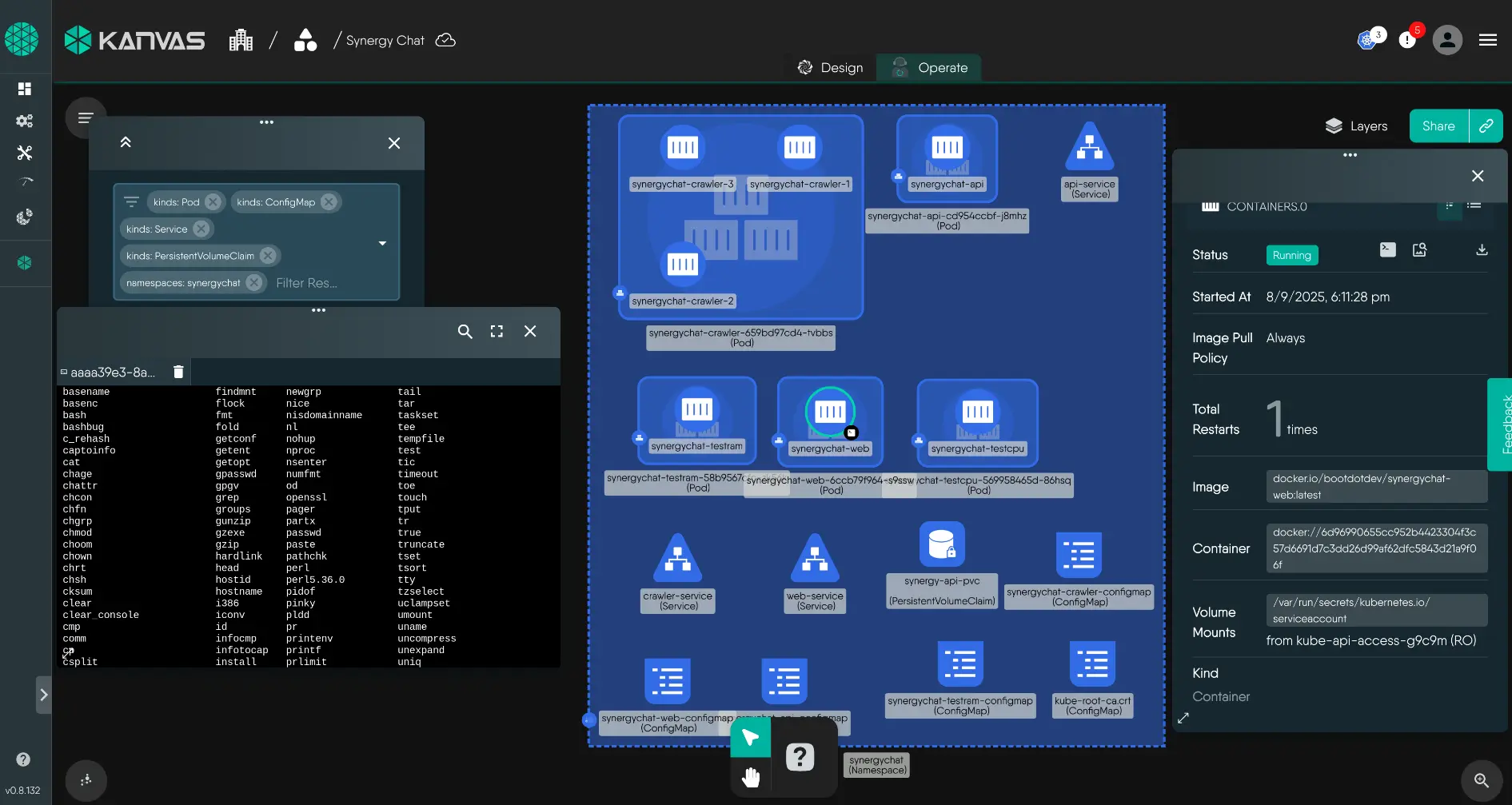Search within the terminal output
1512x805 pixels.
[x=465, y=332]
